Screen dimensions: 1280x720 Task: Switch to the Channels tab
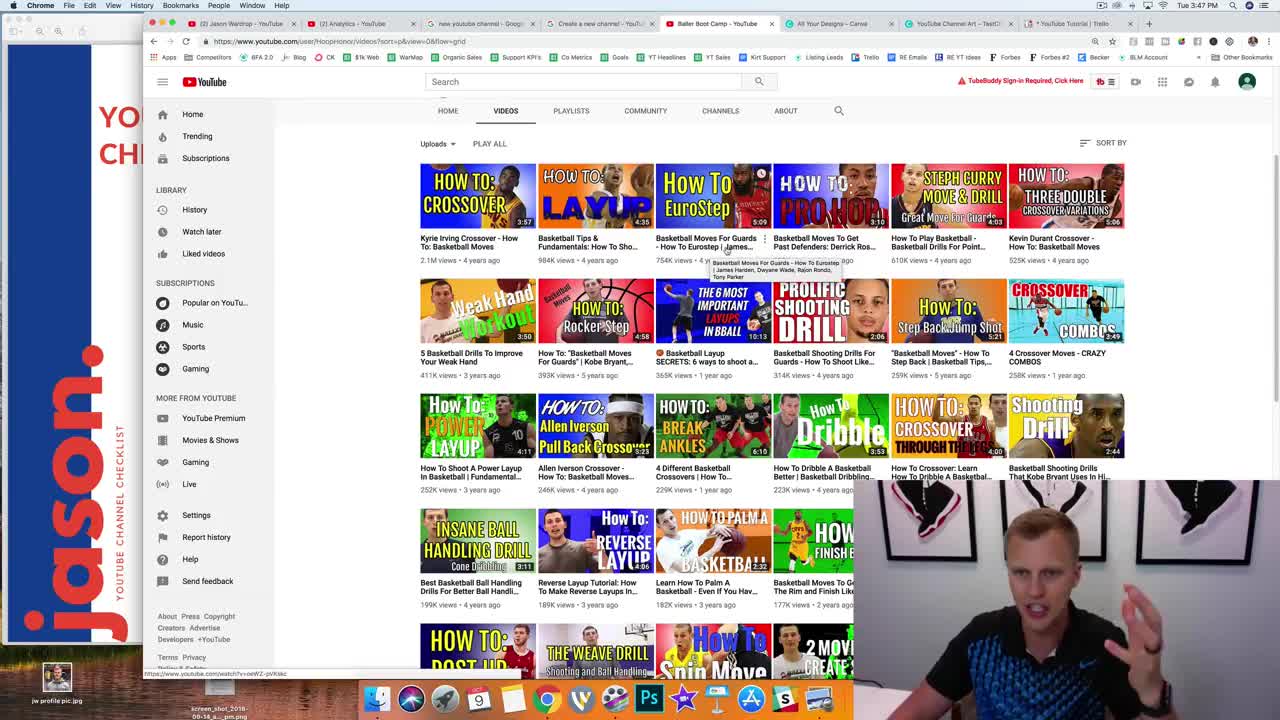(720, 111)
